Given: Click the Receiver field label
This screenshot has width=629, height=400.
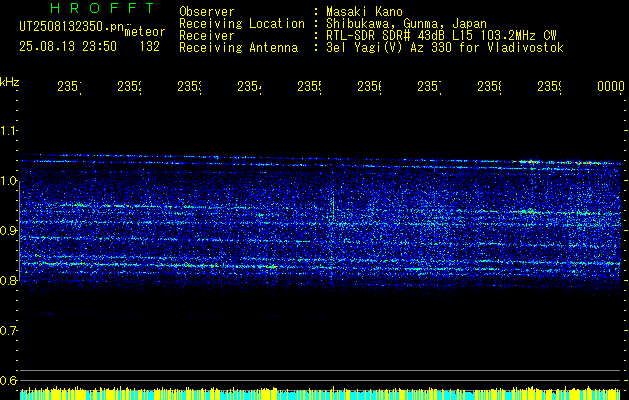Looking at the screenshot, I should point(207,36).
